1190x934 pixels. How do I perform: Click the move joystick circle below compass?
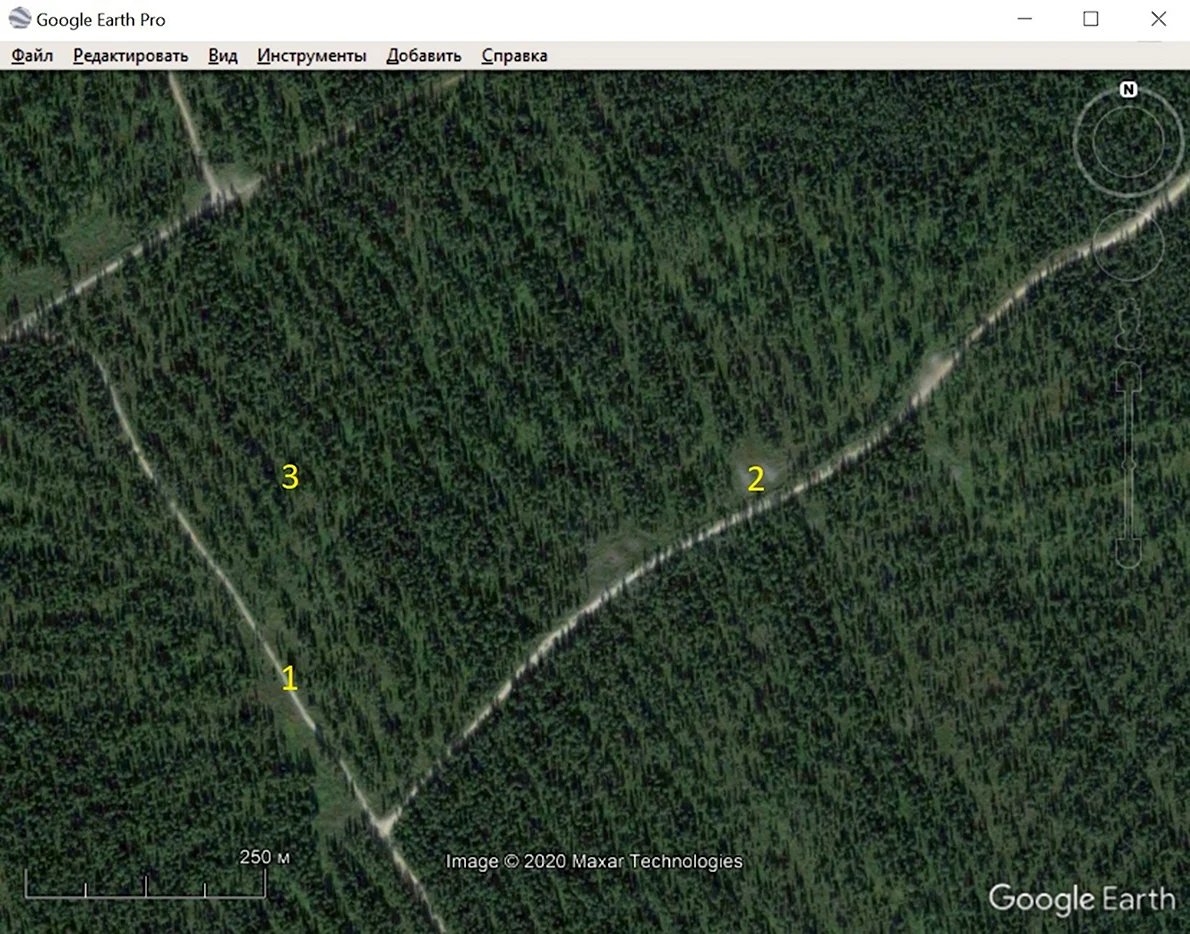(1129, 245)
